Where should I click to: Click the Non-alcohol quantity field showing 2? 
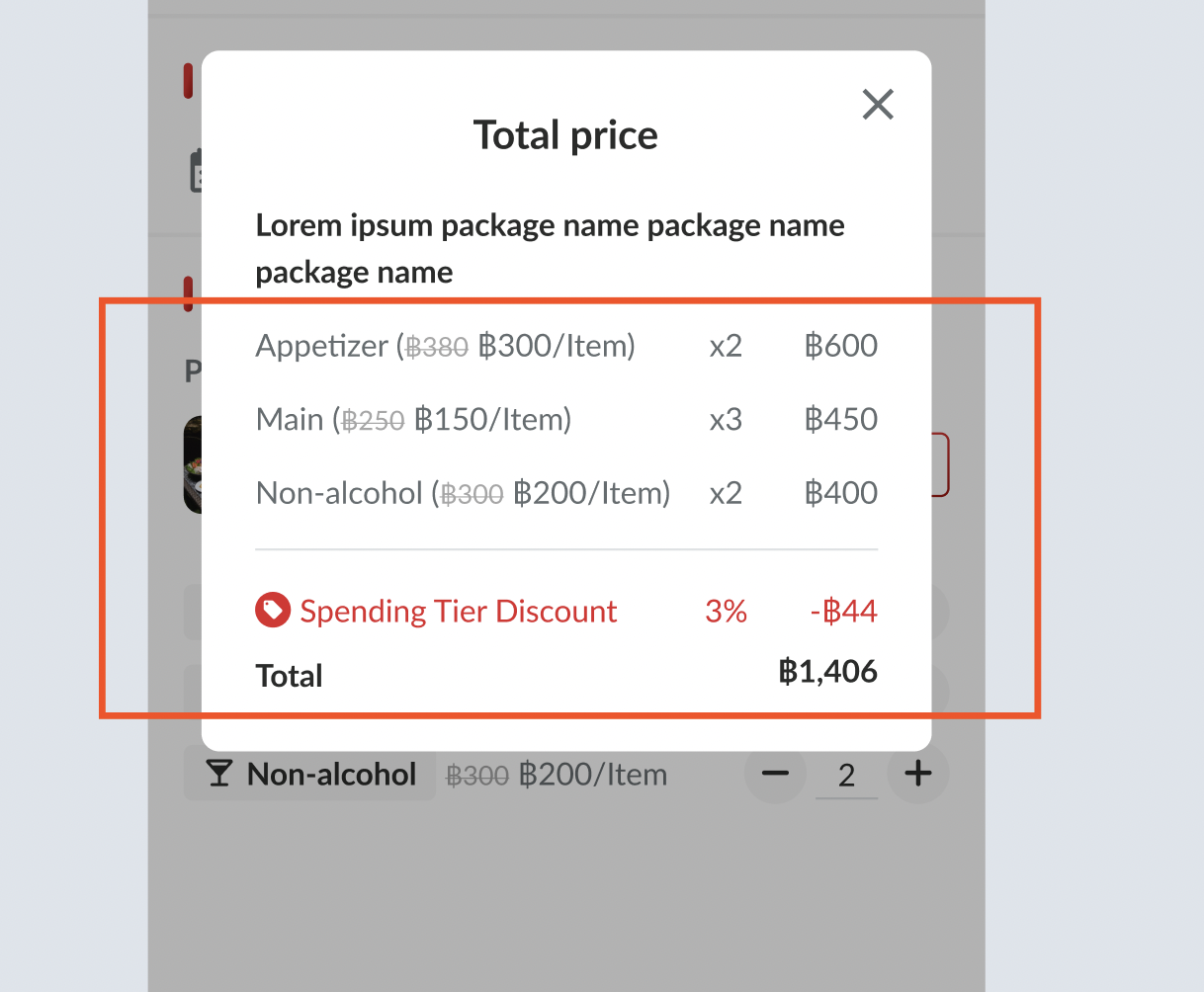pyautogui.click(x=846, y=776)
